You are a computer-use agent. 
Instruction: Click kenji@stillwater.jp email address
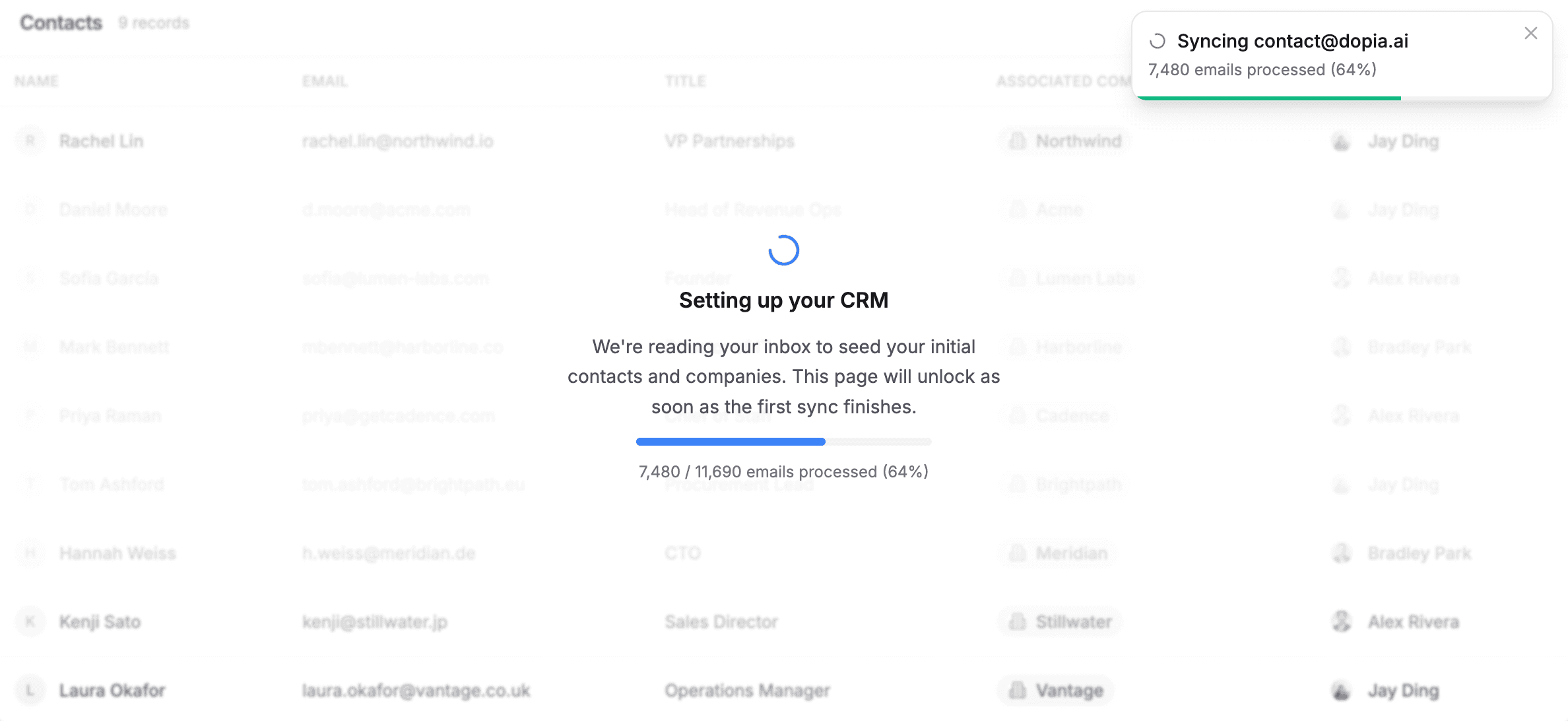point(375,621)
